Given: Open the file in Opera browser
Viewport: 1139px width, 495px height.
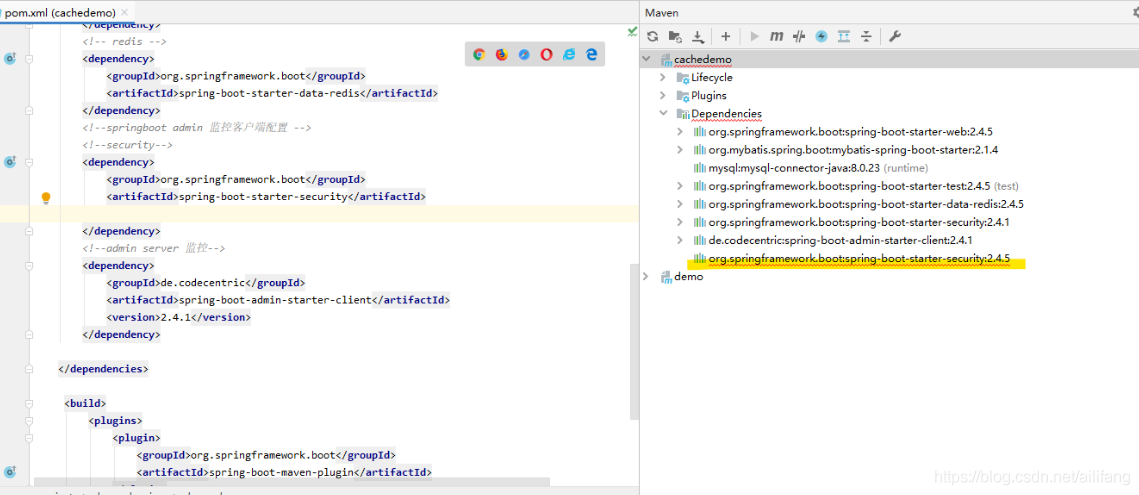Looking at the screenshot, I should (546, 54).
